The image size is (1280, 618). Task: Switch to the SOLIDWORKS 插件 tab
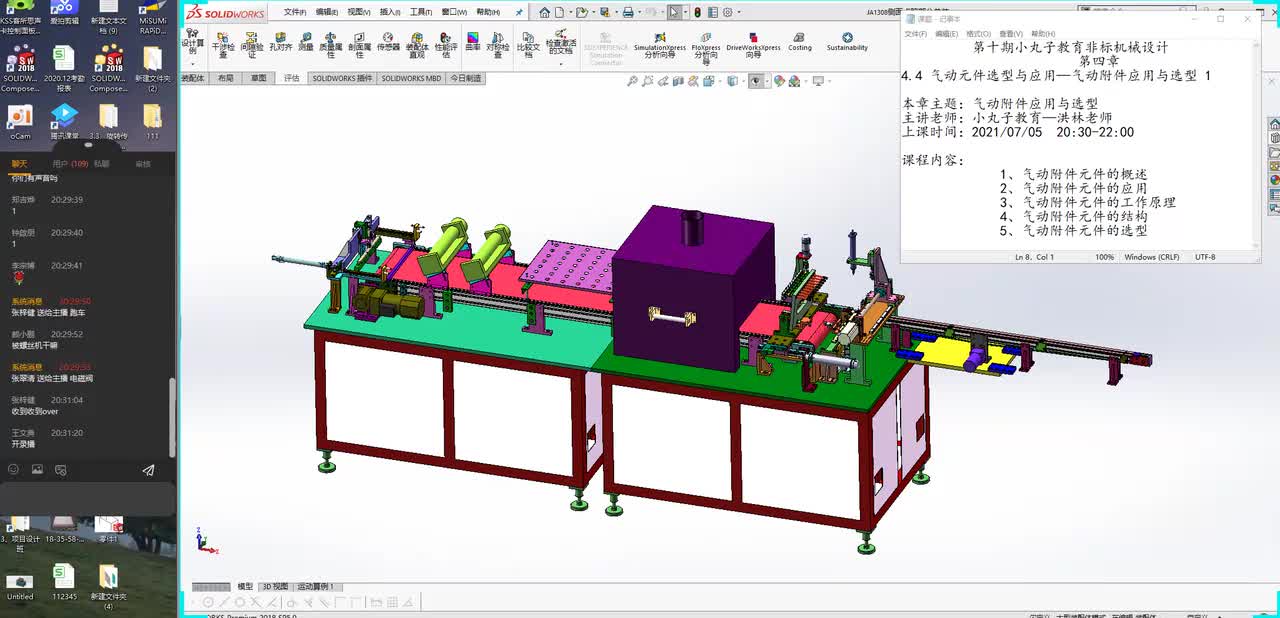pyautogui.click(x=342, y=78)
